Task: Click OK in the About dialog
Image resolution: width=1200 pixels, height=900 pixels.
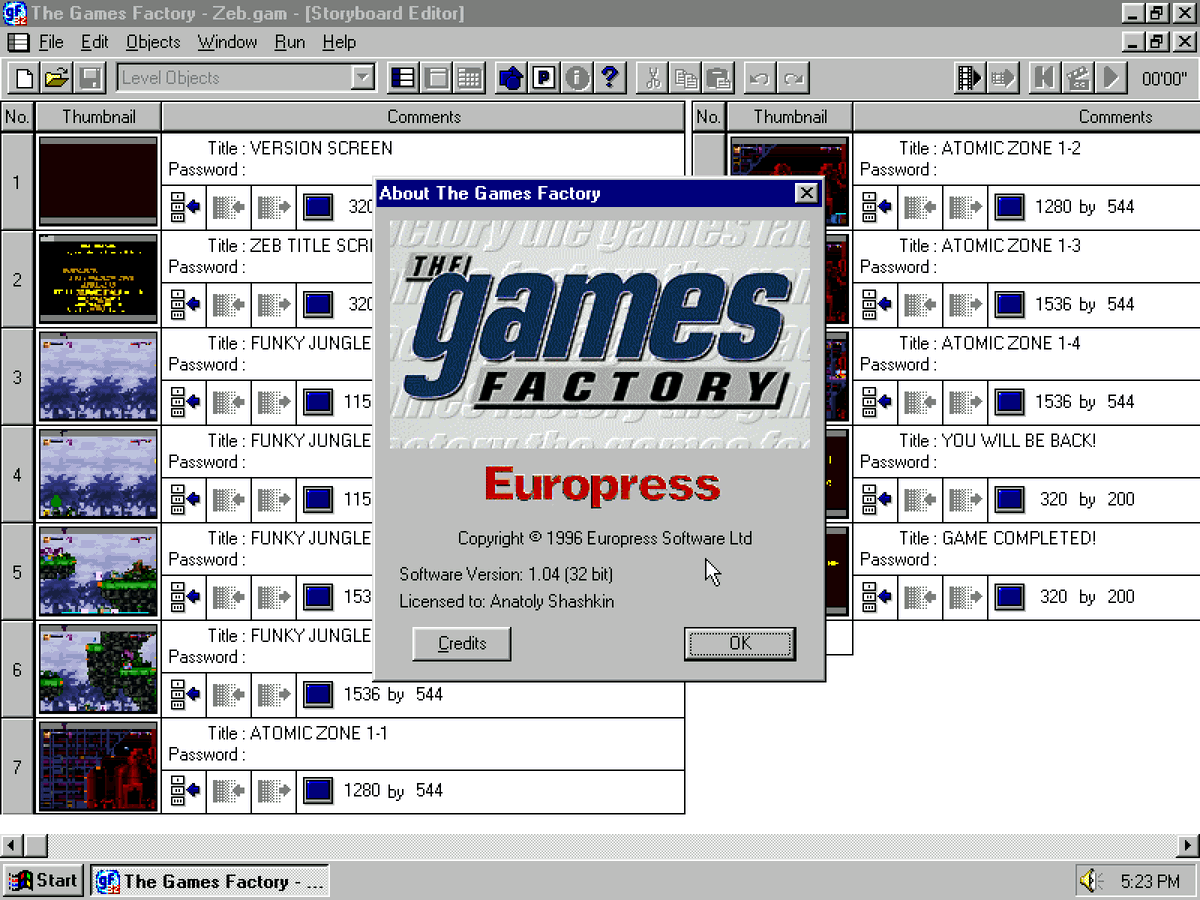Action: [740, 644]
